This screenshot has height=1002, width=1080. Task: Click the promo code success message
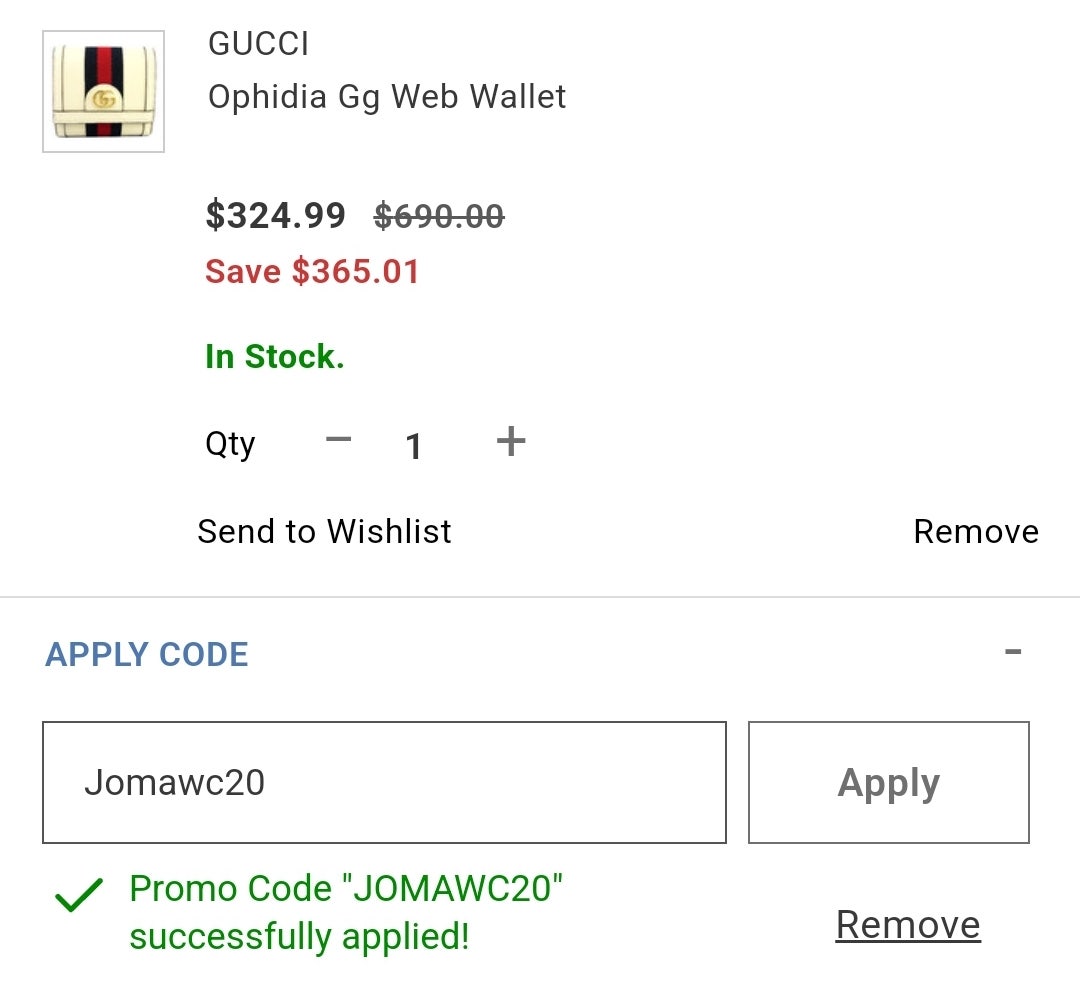(x=346, y=912)
